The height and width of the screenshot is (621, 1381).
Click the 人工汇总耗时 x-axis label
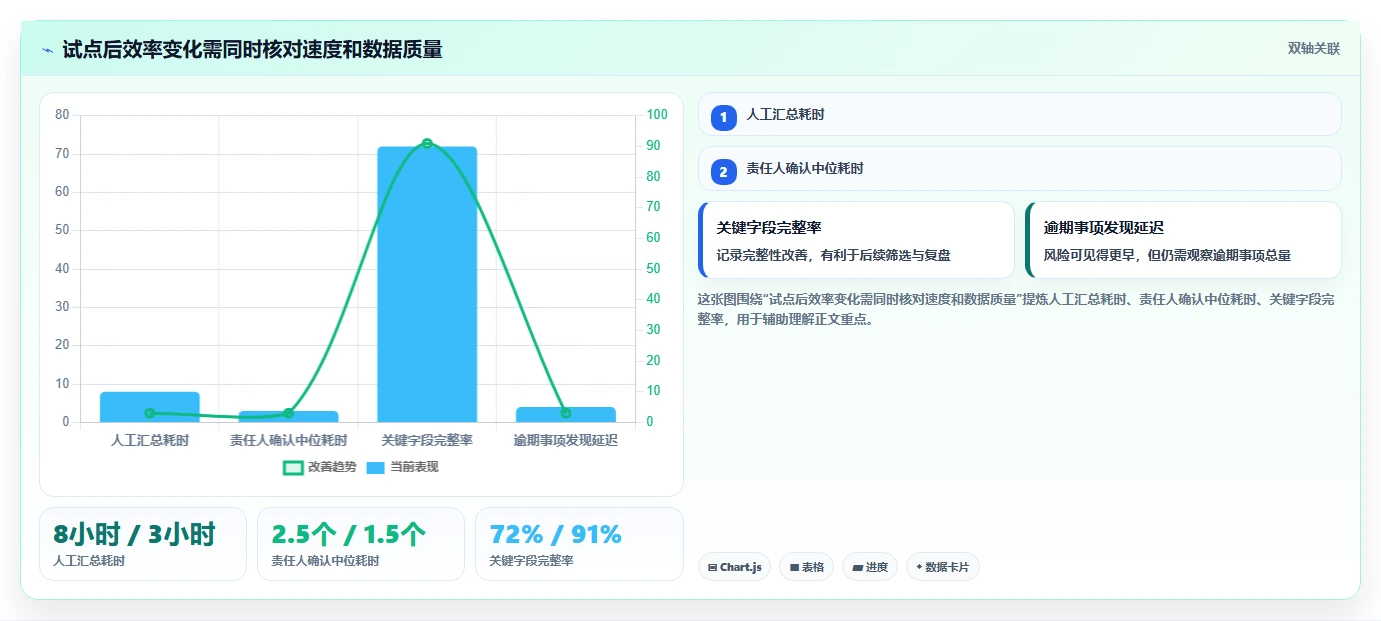149,440
